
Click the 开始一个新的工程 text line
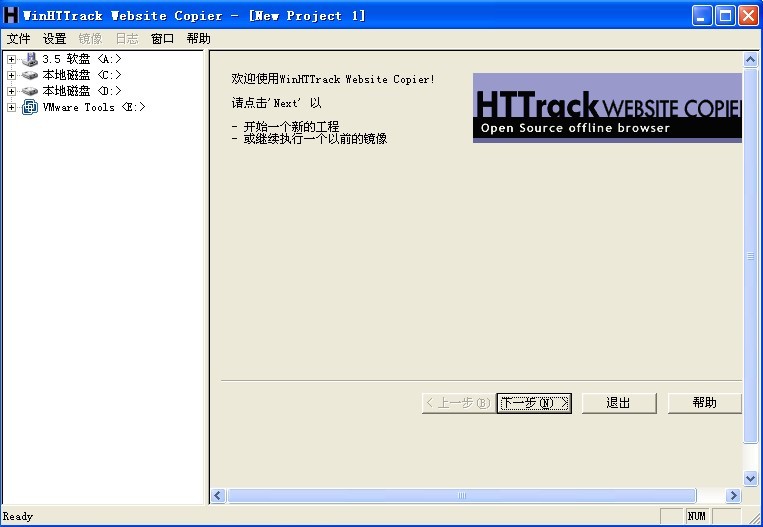[x=291, y=127]
